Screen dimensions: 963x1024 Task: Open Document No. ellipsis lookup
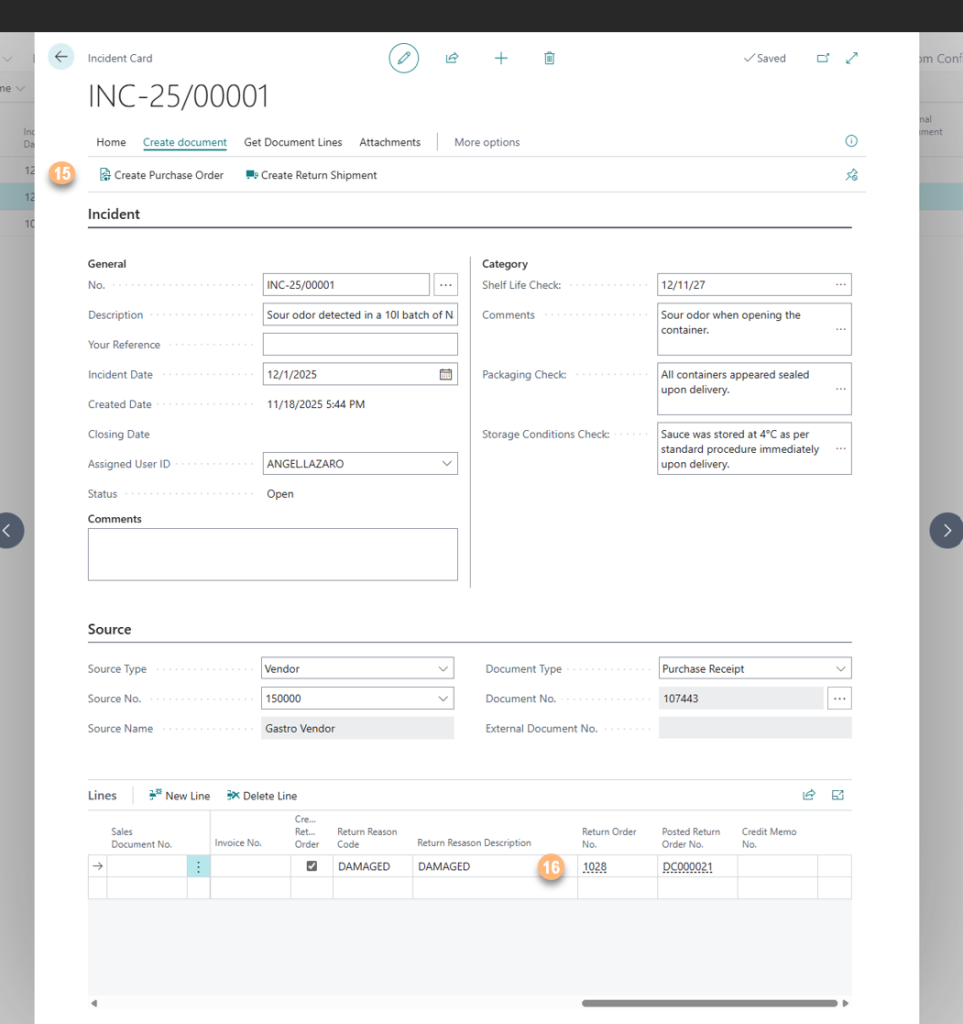click(x=840, y=698)
